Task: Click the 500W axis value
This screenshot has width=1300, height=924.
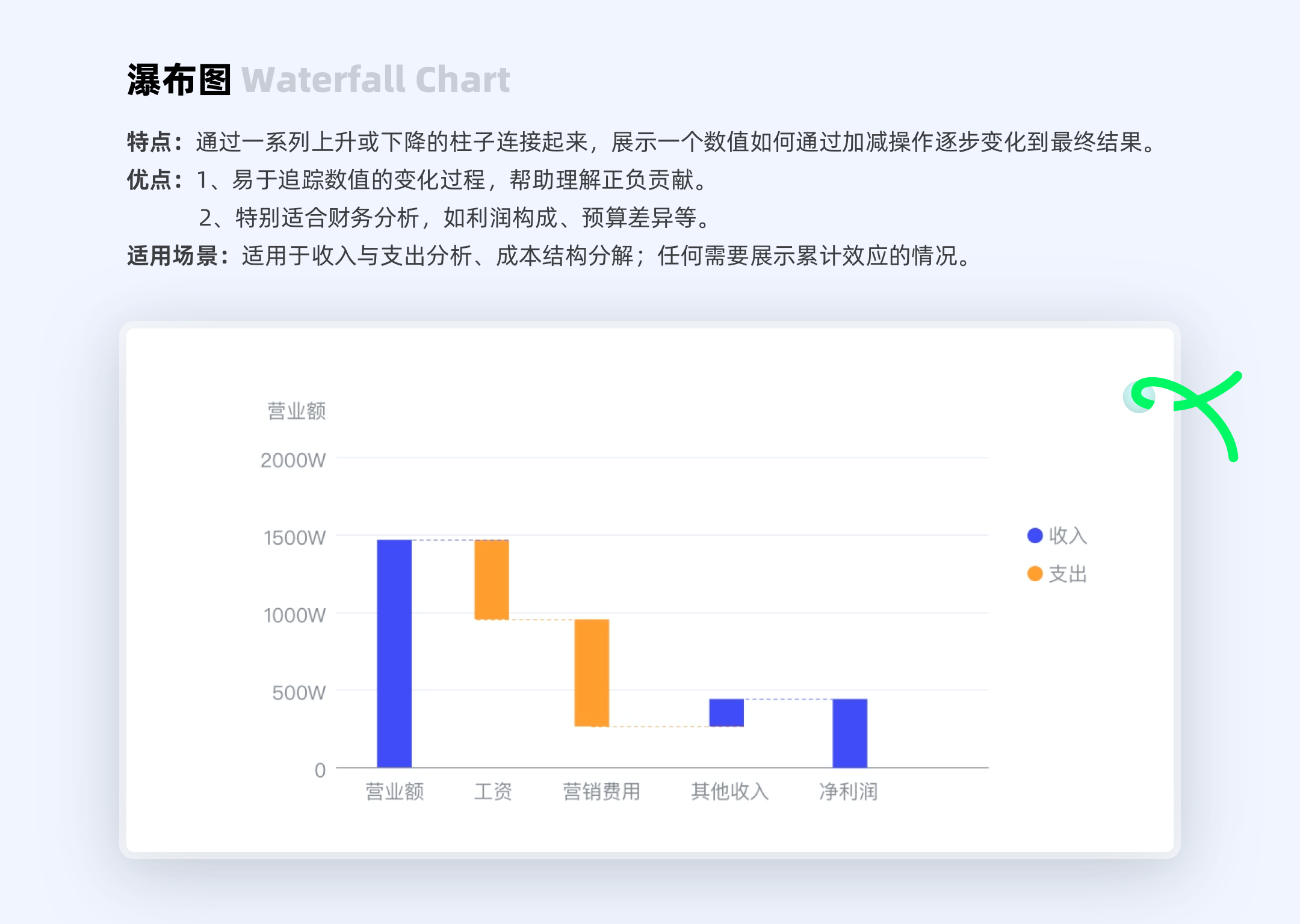Action: (x=299, y=693)
